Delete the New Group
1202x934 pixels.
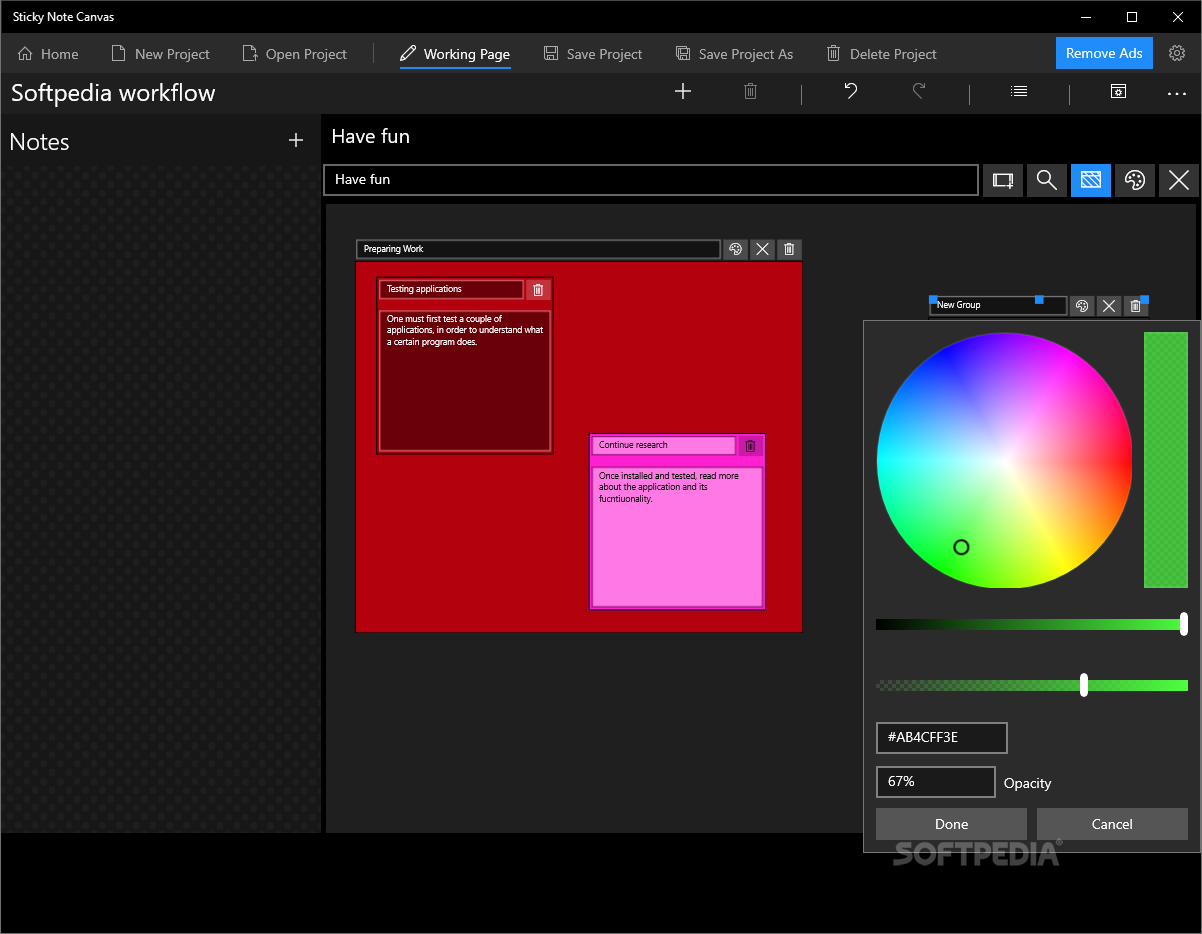(1135, 306)
